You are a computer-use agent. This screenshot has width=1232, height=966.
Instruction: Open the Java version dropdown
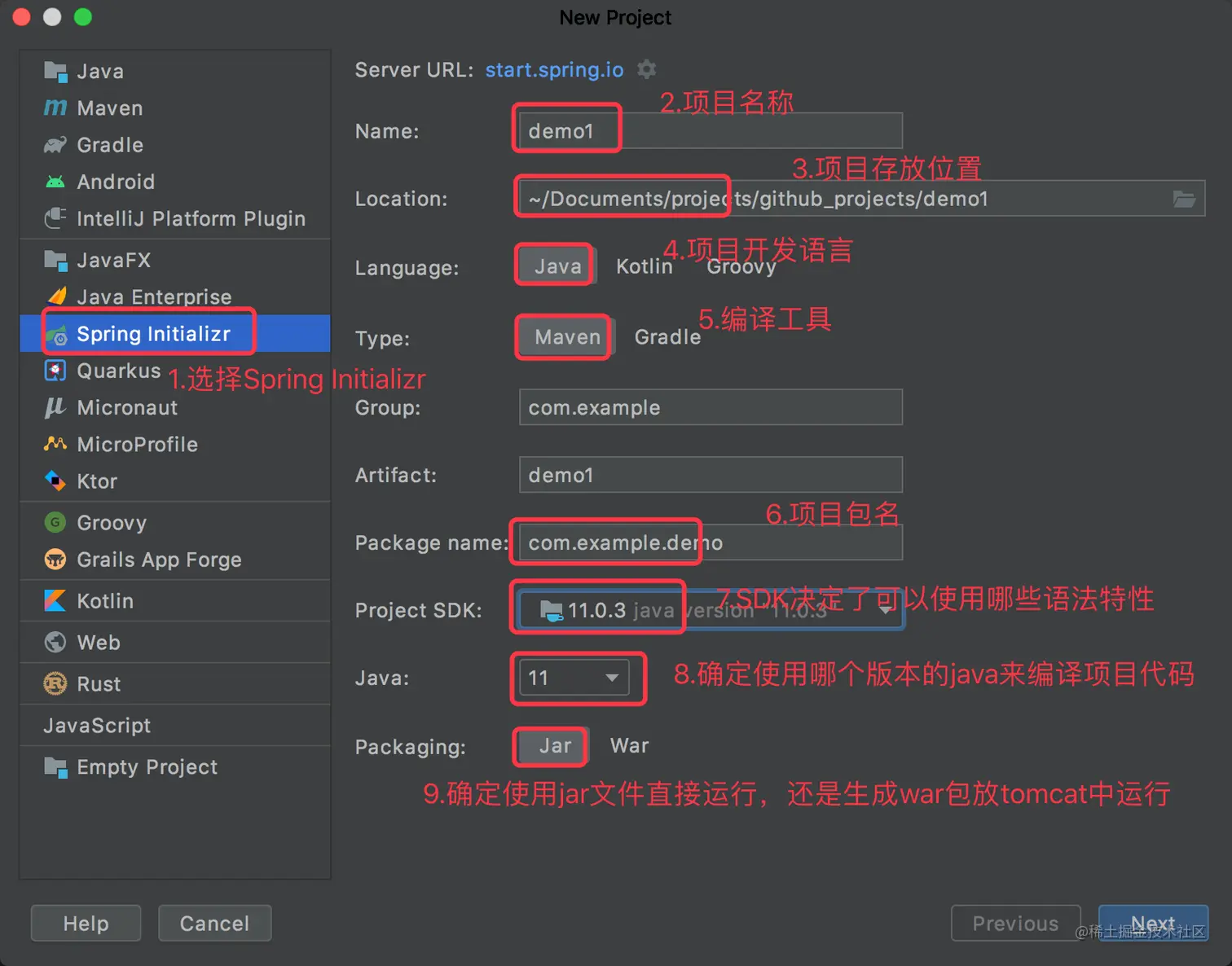(x=574, y=678)
